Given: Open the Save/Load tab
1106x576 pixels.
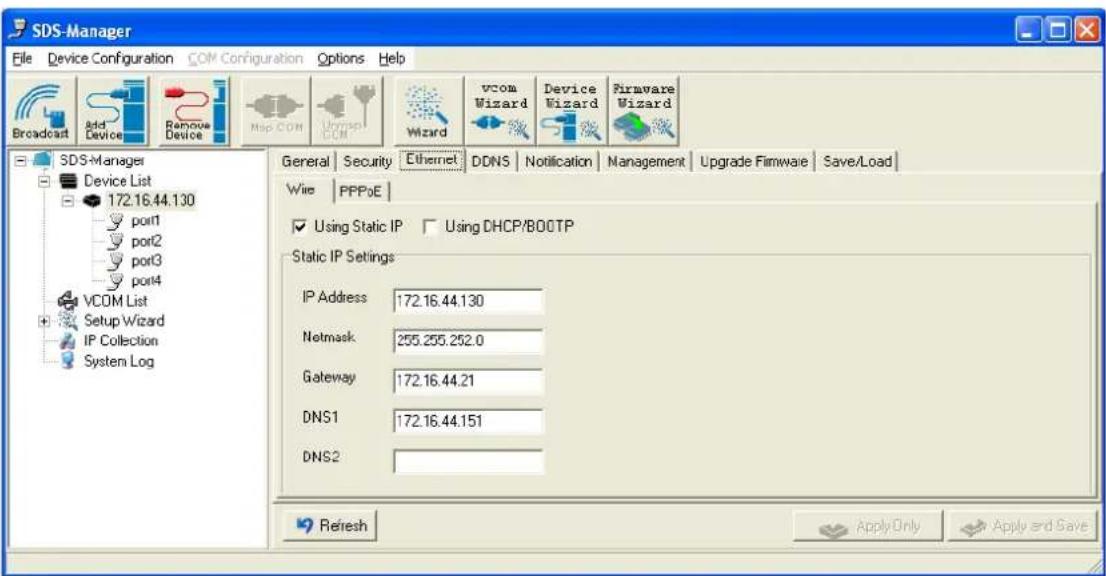Looking at the screenshot, I should 857,161.
